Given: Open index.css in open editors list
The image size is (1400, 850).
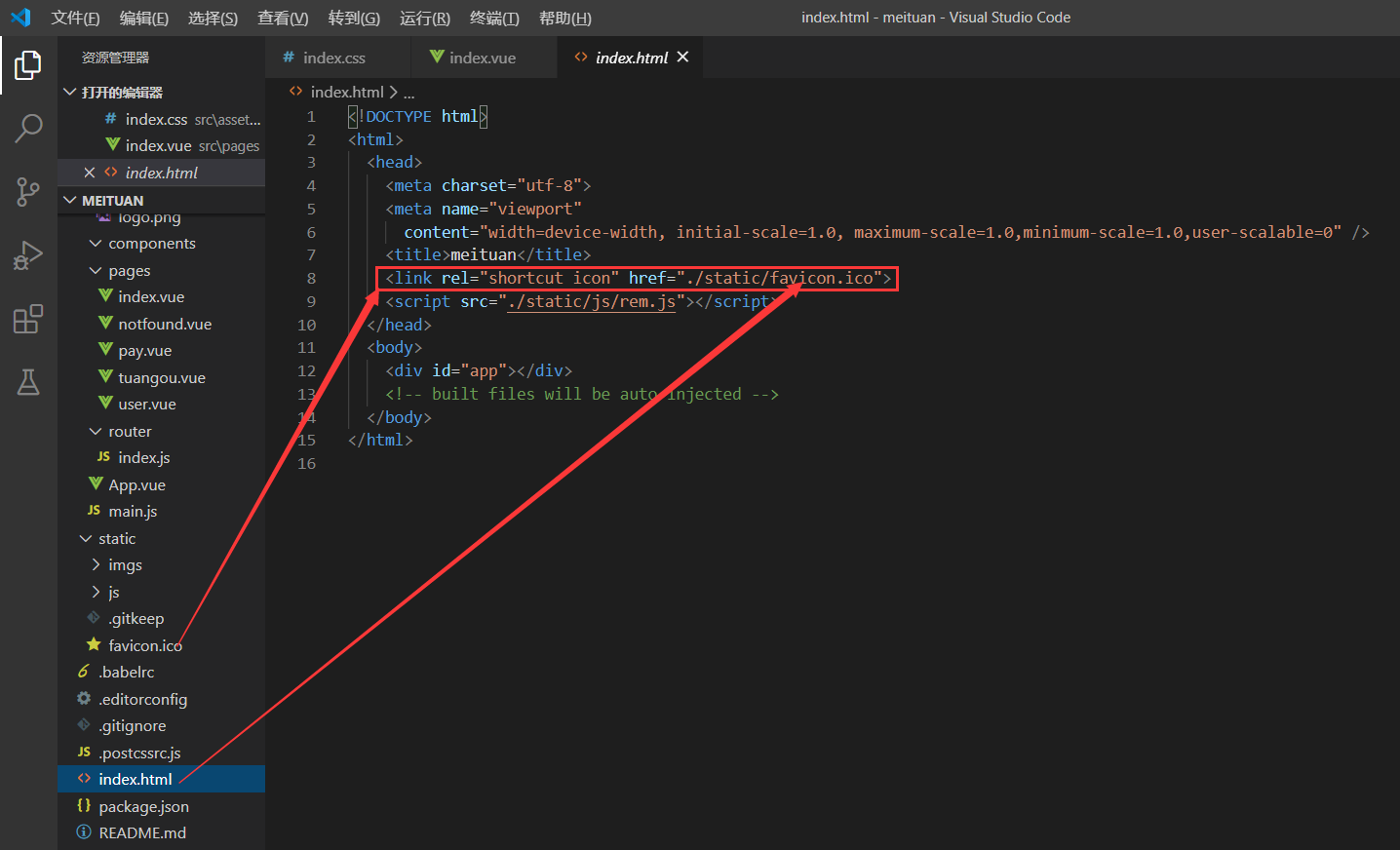Looking at the screenshot, I should (161, 119).
